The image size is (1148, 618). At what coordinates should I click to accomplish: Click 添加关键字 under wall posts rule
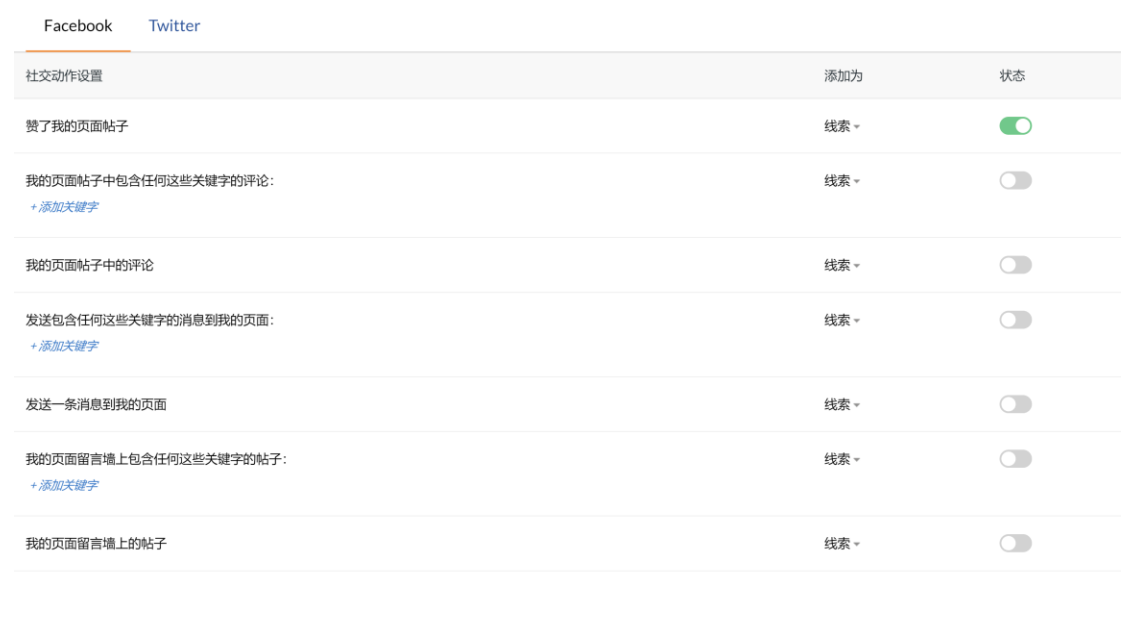(x=64, y=485)
